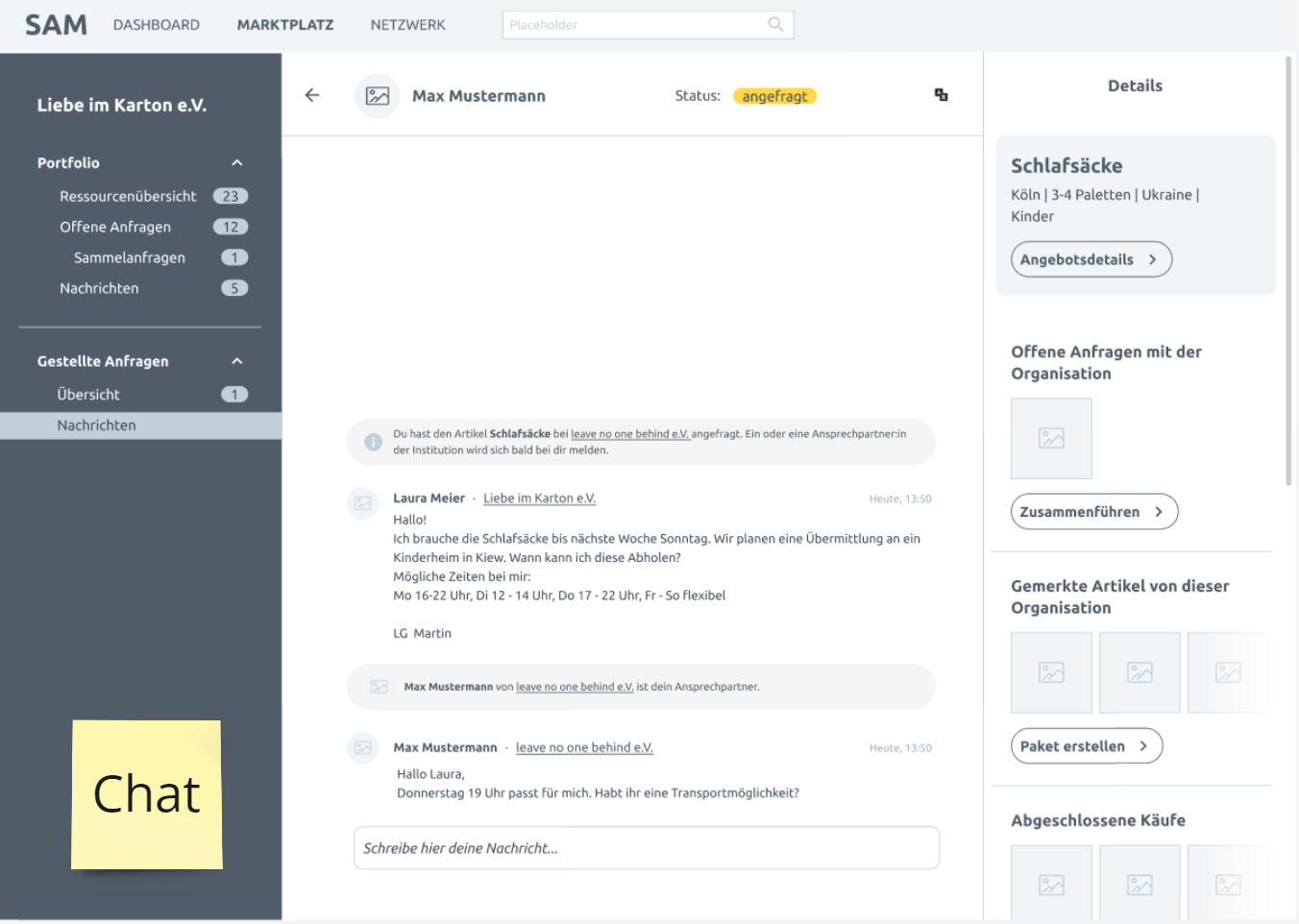The height and width of the screenshot is (924, 1299).
Task: Open Nachrichten under Portfolio
Action: coord(99,288)
